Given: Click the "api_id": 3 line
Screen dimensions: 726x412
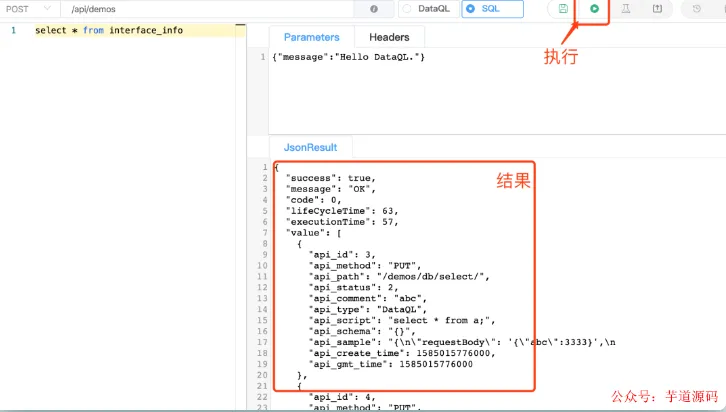Looking at the screenshot, I should point(342,255).
